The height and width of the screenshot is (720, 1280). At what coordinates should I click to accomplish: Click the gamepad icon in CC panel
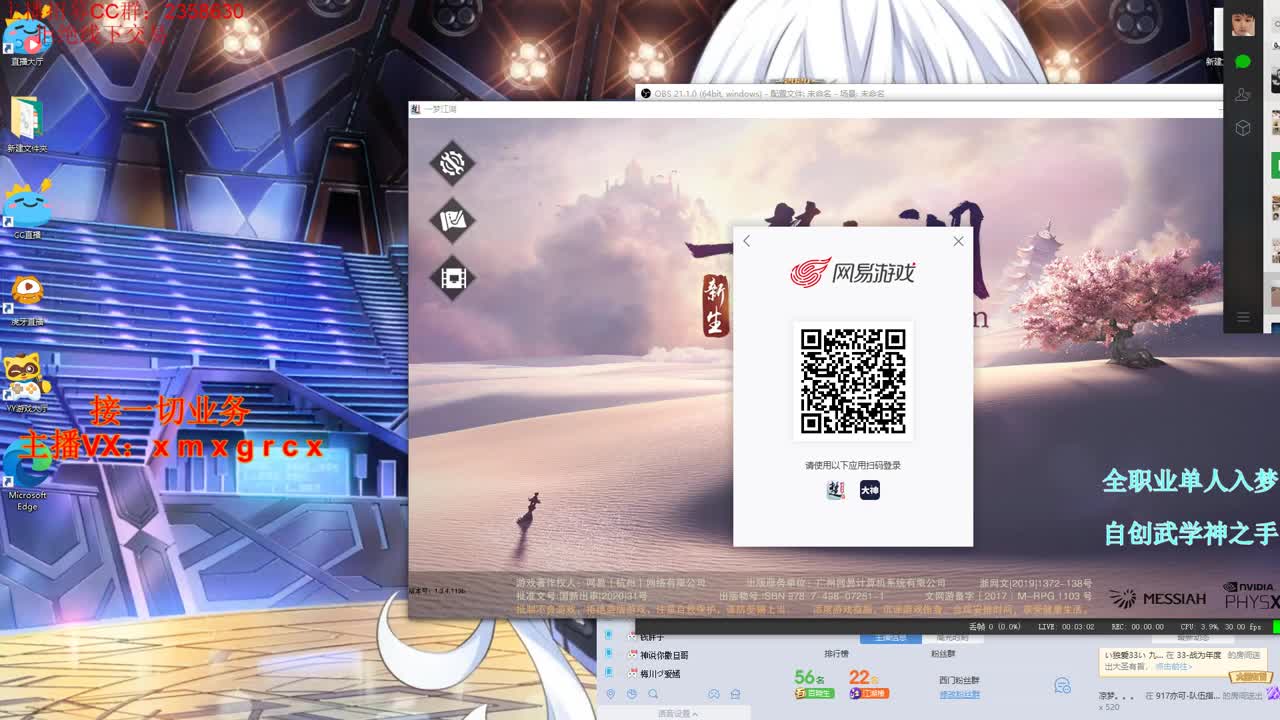714,694
